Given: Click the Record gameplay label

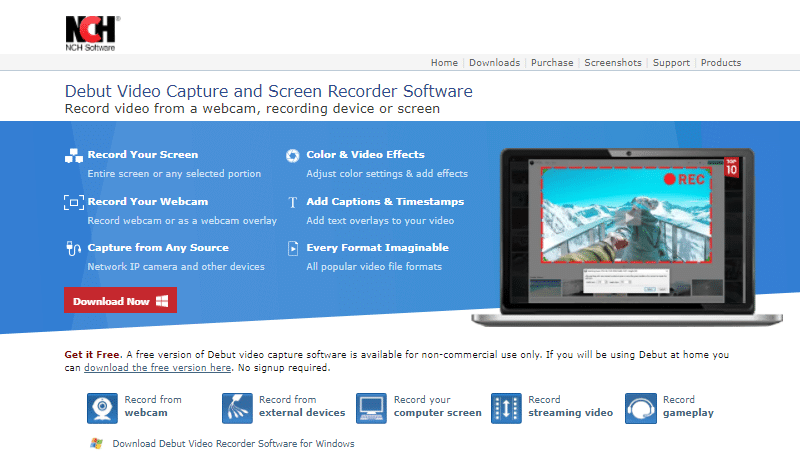Looking at the screenshot, I should 688,407.
